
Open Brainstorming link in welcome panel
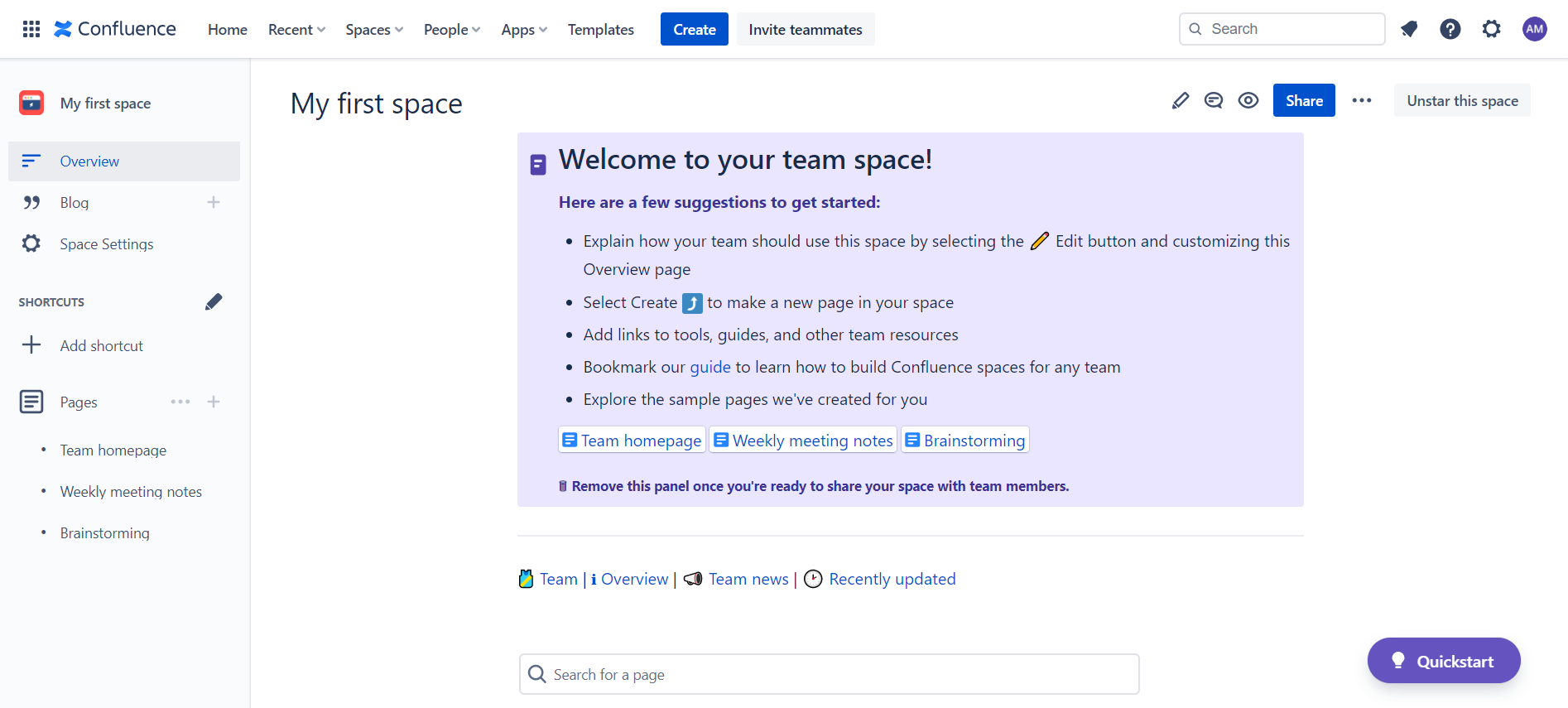(965, 440)
